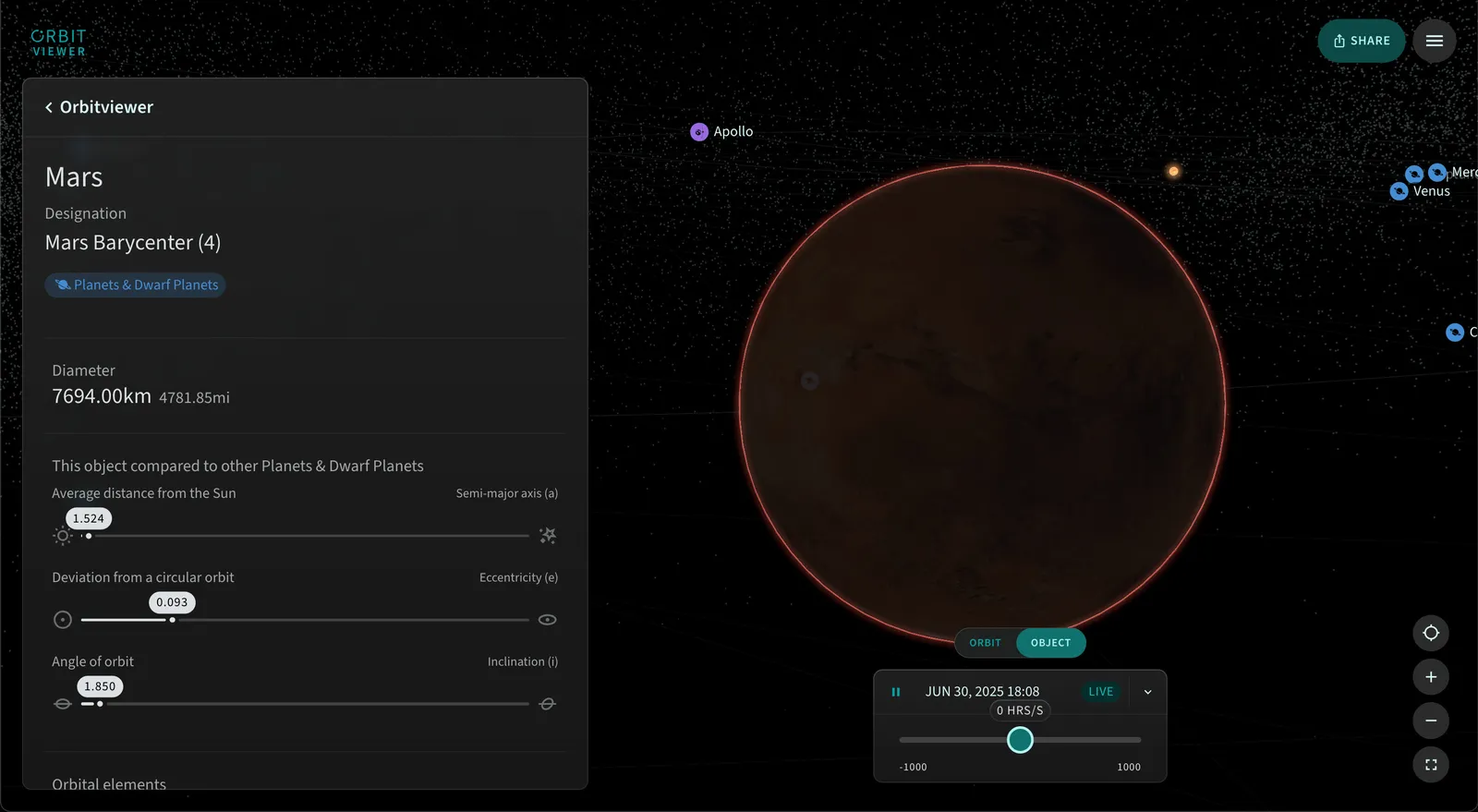The height and width of the screenshot is (812, 1478).
Task: Toggle LIVE time mode
Action: click(1100, 692)
